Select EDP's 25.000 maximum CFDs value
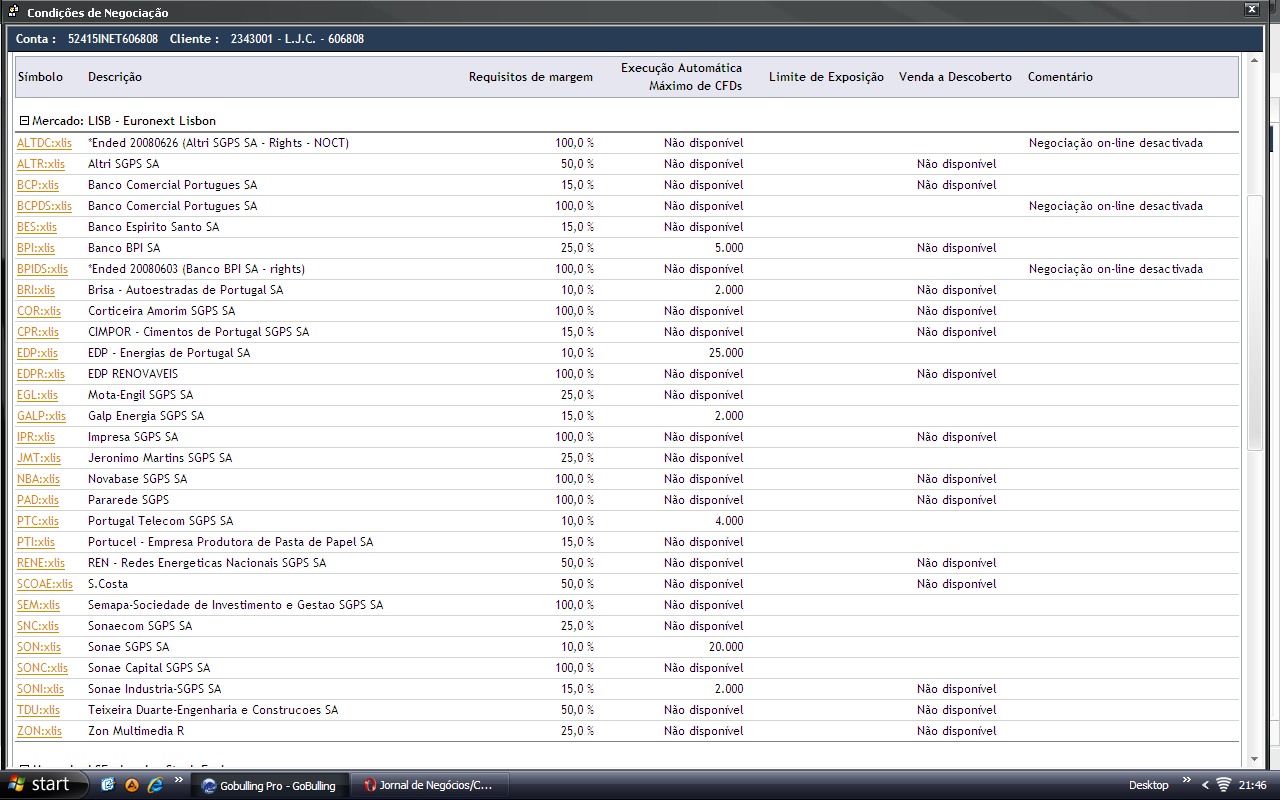 coord(727,353)
